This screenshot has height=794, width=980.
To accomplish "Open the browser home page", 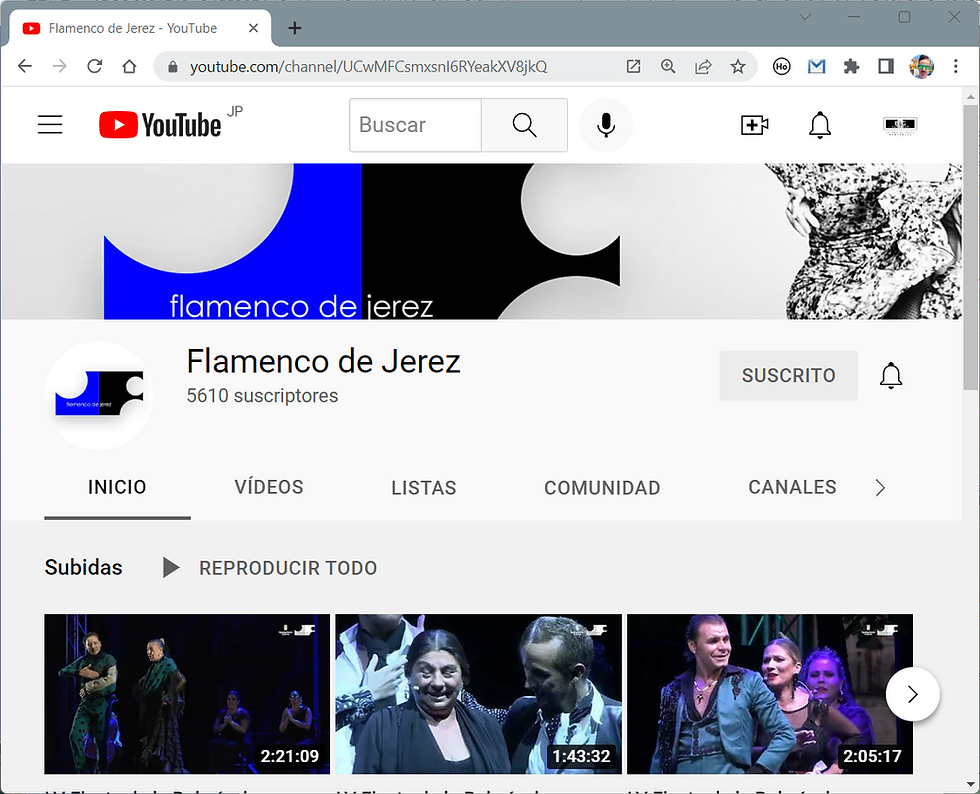I will 129,66.
